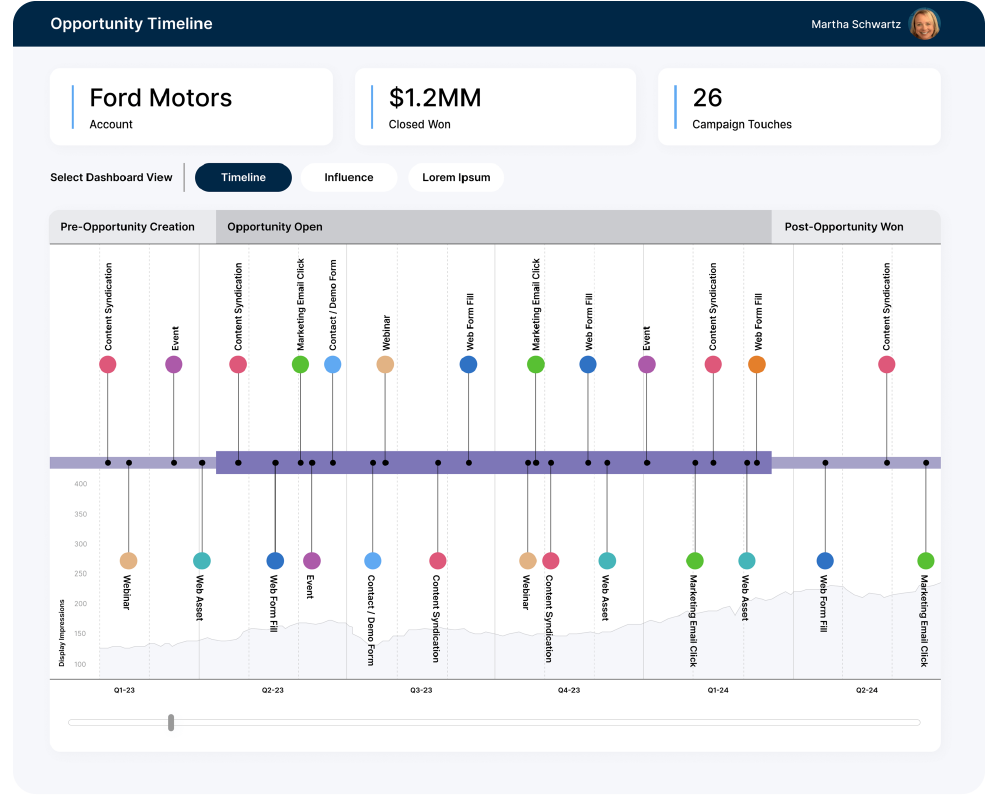Click the Opportunity Timeline page title
This screenshot has width=999, height=795.
[131, 24]
